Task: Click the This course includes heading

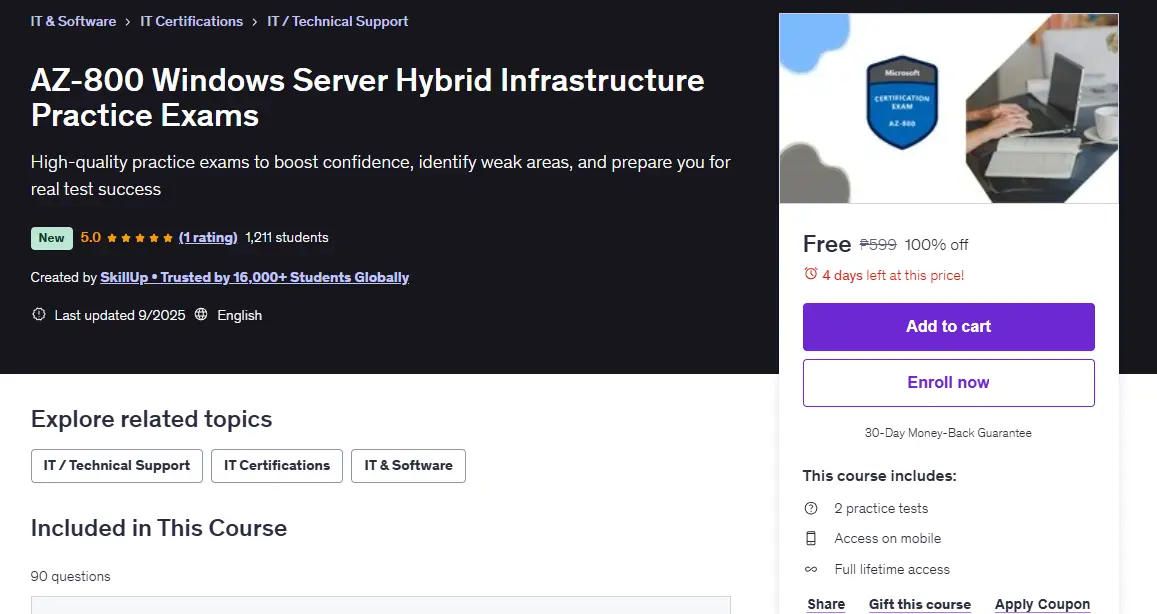Action: 880,476
